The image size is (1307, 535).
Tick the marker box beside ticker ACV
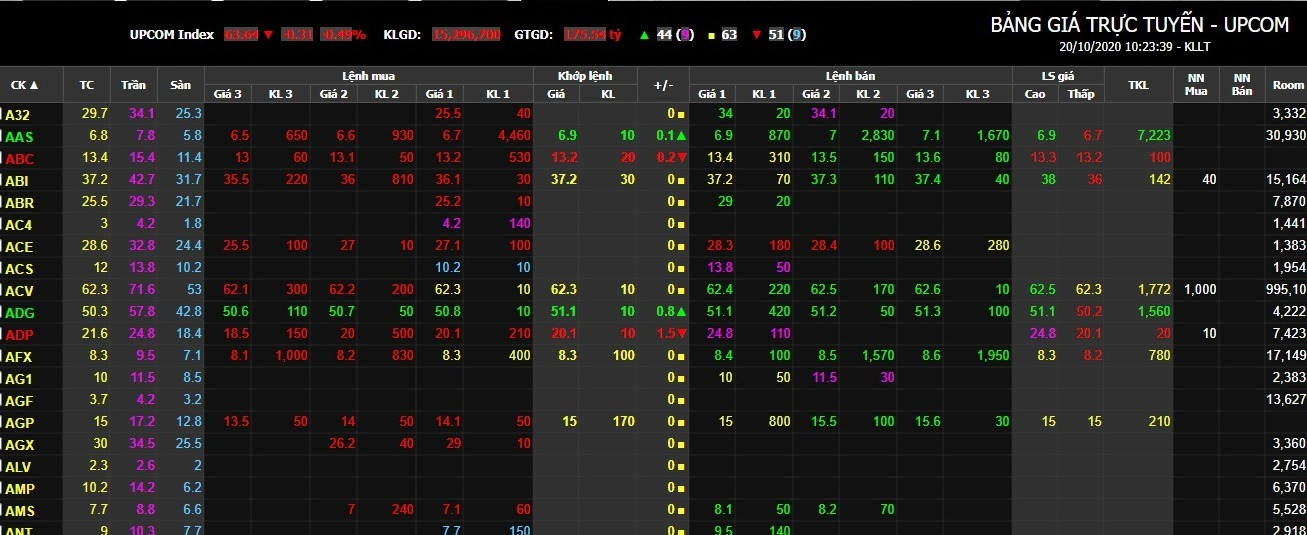2,289
